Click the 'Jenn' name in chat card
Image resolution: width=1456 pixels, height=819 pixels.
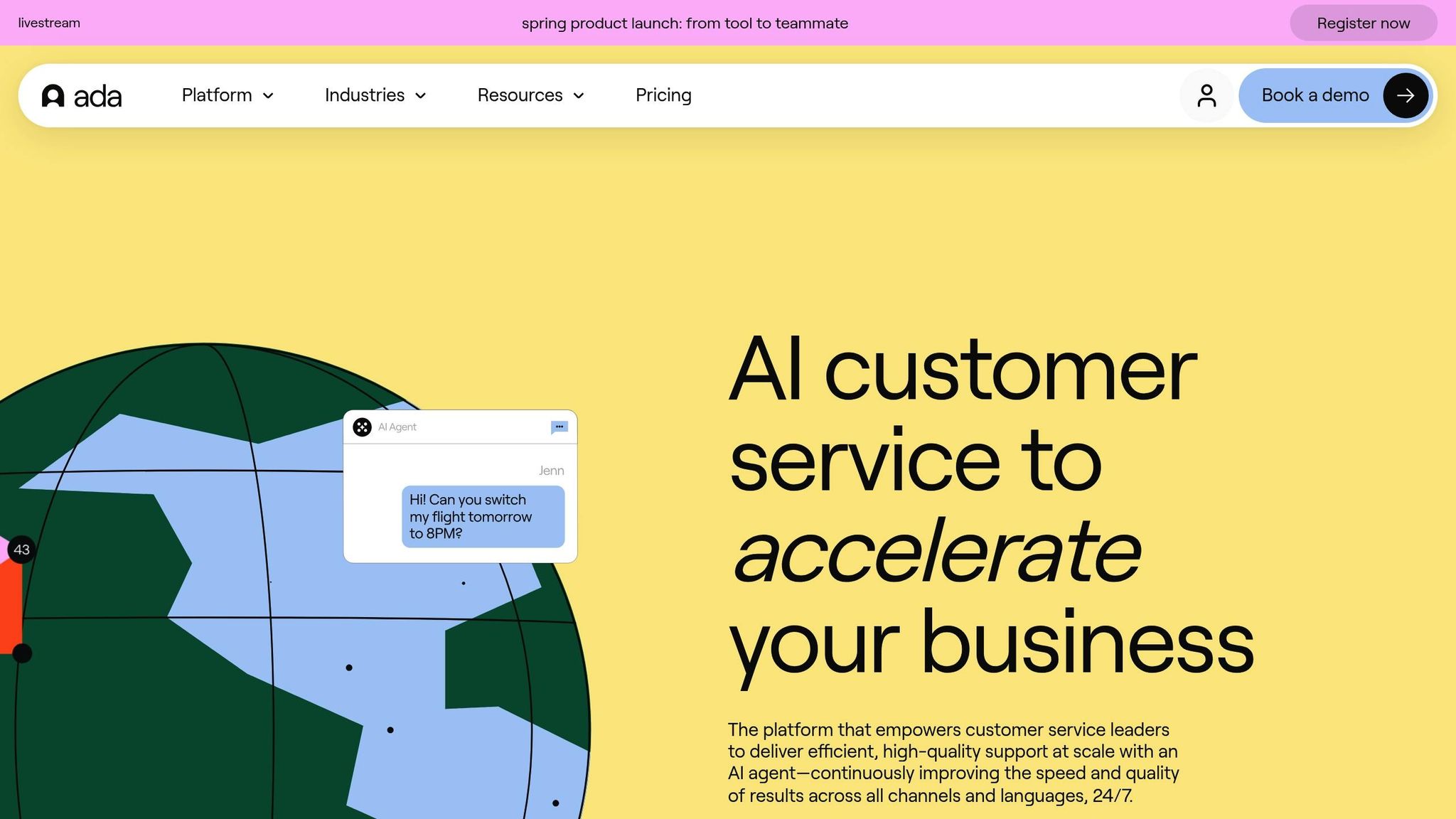[551, 471]
